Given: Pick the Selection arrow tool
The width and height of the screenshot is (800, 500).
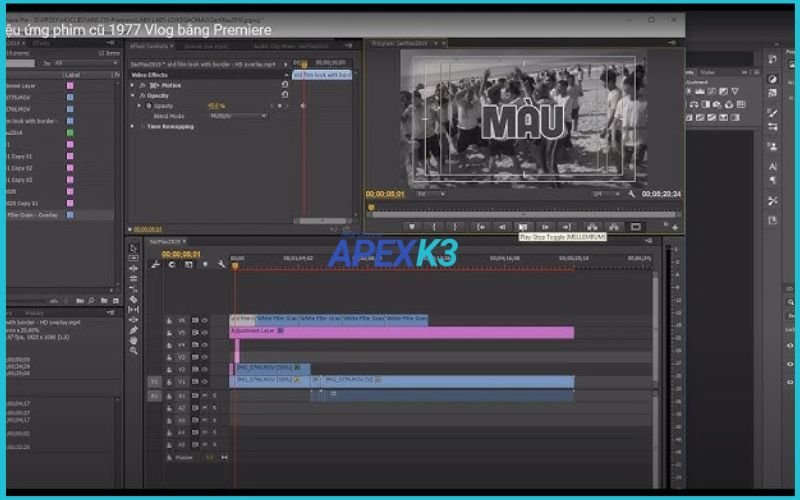Looking at the screenshot, I should coord(134,247).
